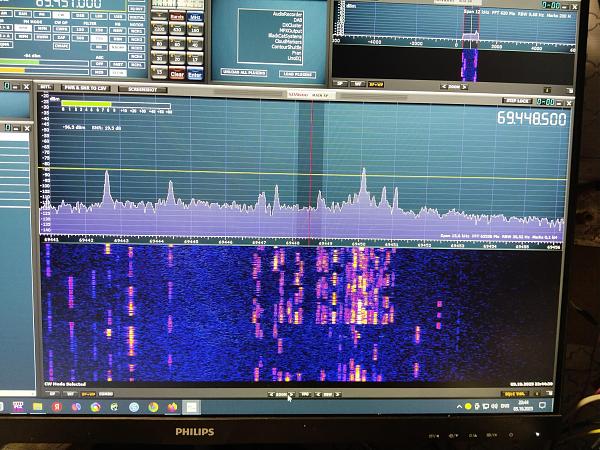Launch Firefox from the taskbar
600x450 pixels.
pyautogui.click(x=172, y=408)
